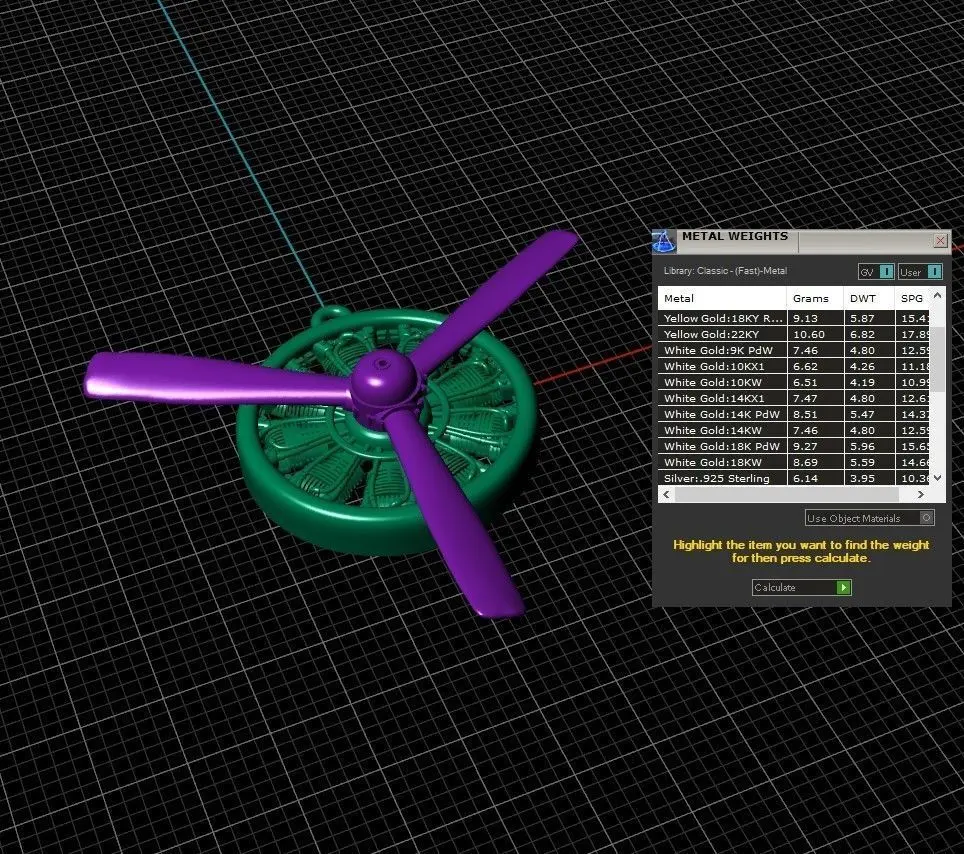Select the White Gold:14KX1 row

[x=794, y=398]
